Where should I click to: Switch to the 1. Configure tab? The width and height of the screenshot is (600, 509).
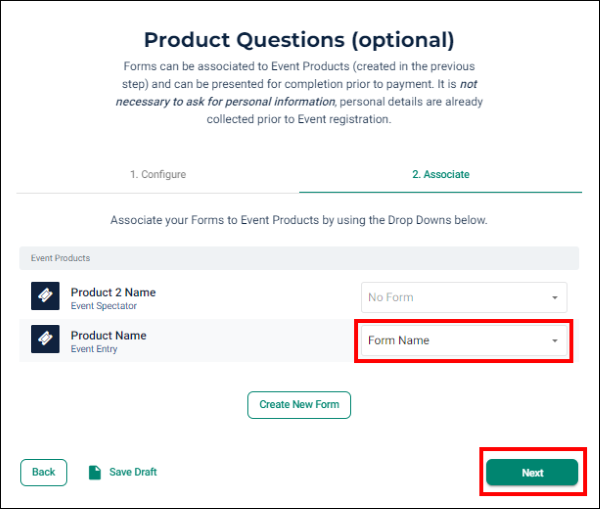click(x=158, y=175)
